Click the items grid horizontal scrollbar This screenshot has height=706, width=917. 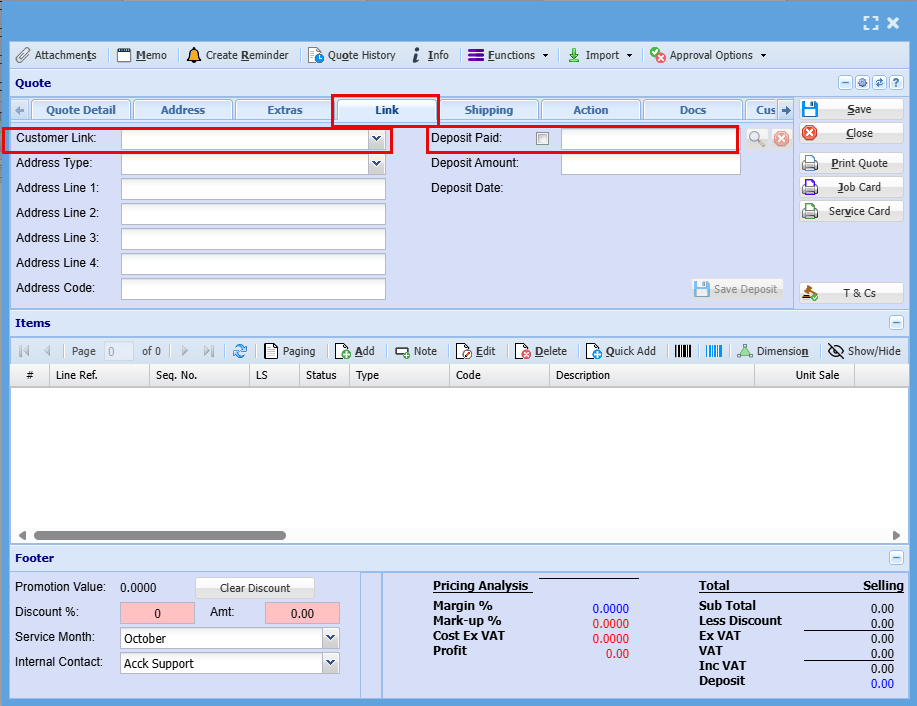[x=160, y=536]
